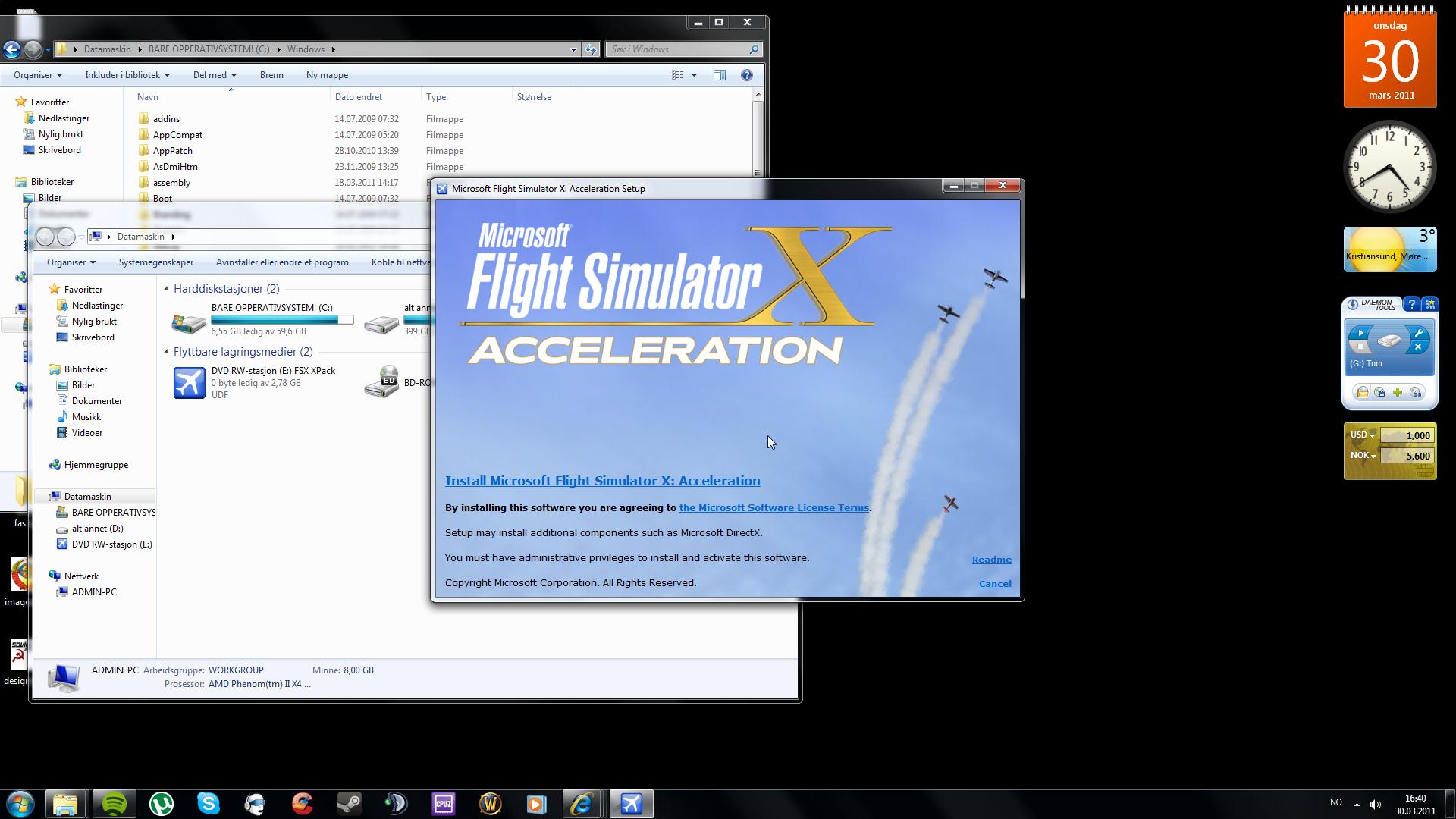Screen dimensions: 1456x819
Task: Open the view options dropdown arrow
Action: (x=693, y=75)
